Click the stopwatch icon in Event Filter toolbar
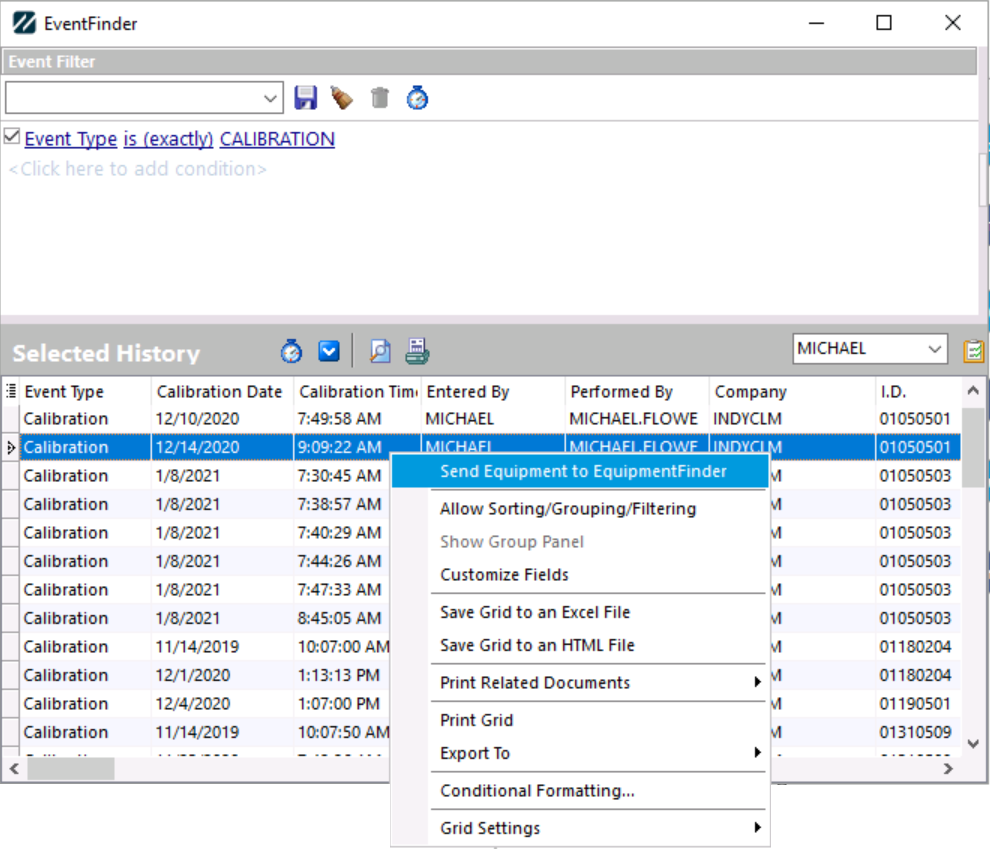The width and height of the screenshot is (990, 849). pyautogui.click(x=417, y=98)
